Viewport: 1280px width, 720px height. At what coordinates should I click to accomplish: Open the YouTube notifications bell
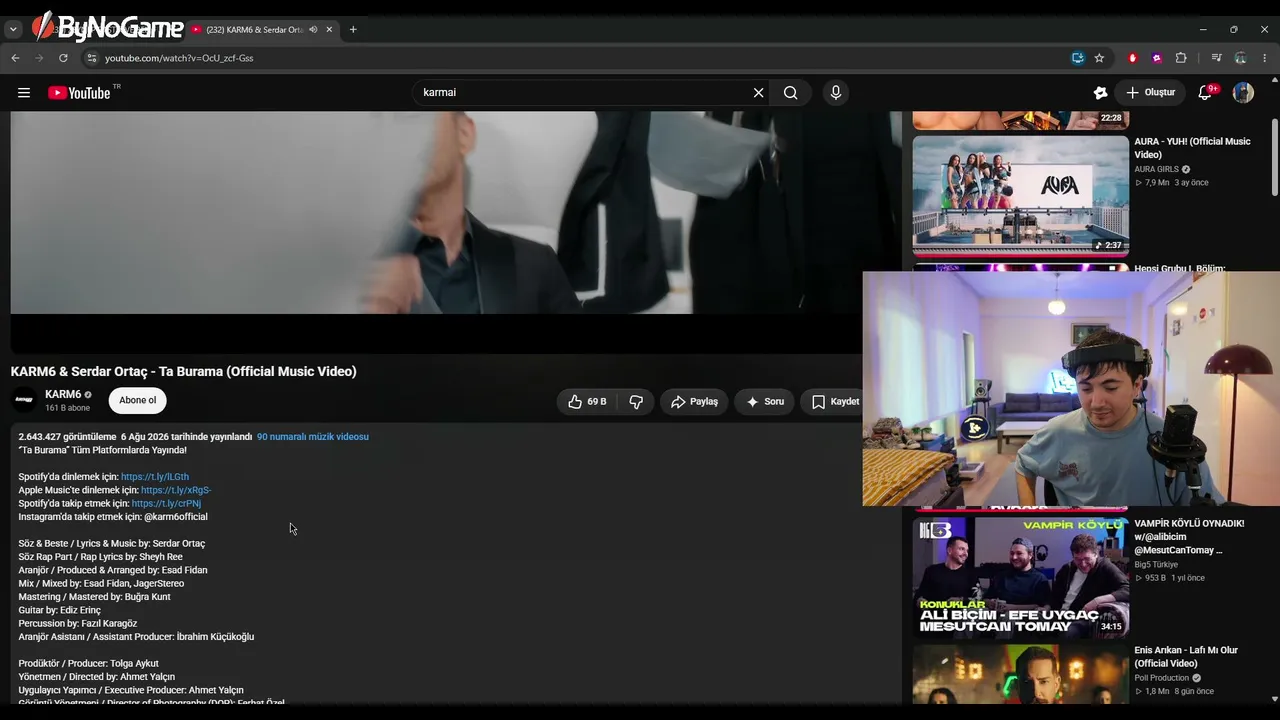tap(1205, 93)
